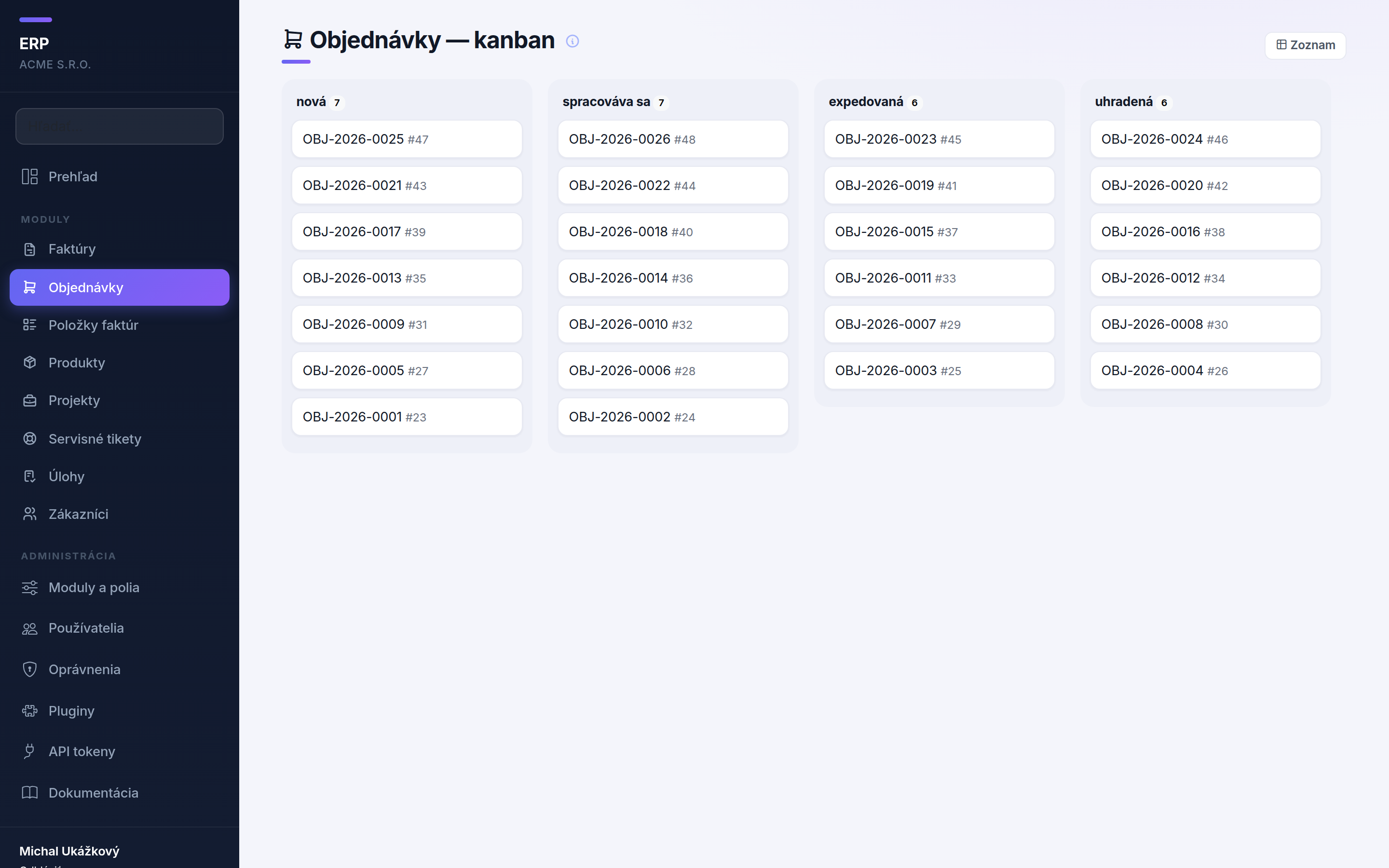Switch to Zoznam list view
This screenshot has width=1389, height=868.
point(1305,45)
